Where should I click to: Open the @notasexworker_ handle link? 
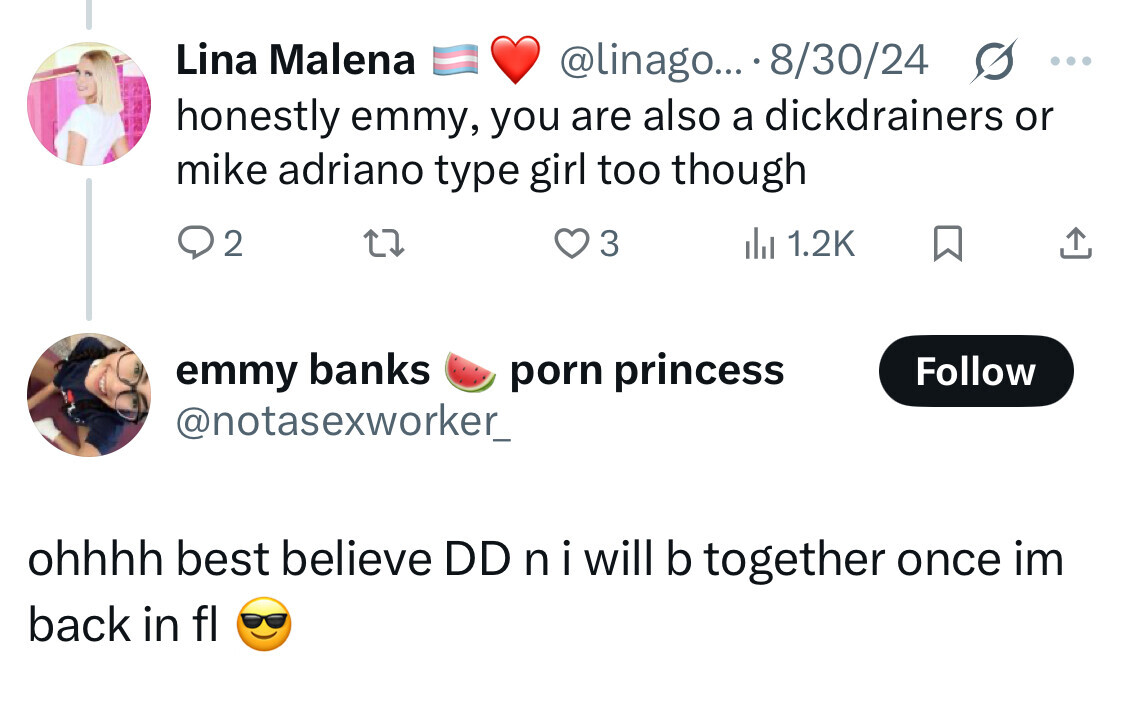coord(343,422)
